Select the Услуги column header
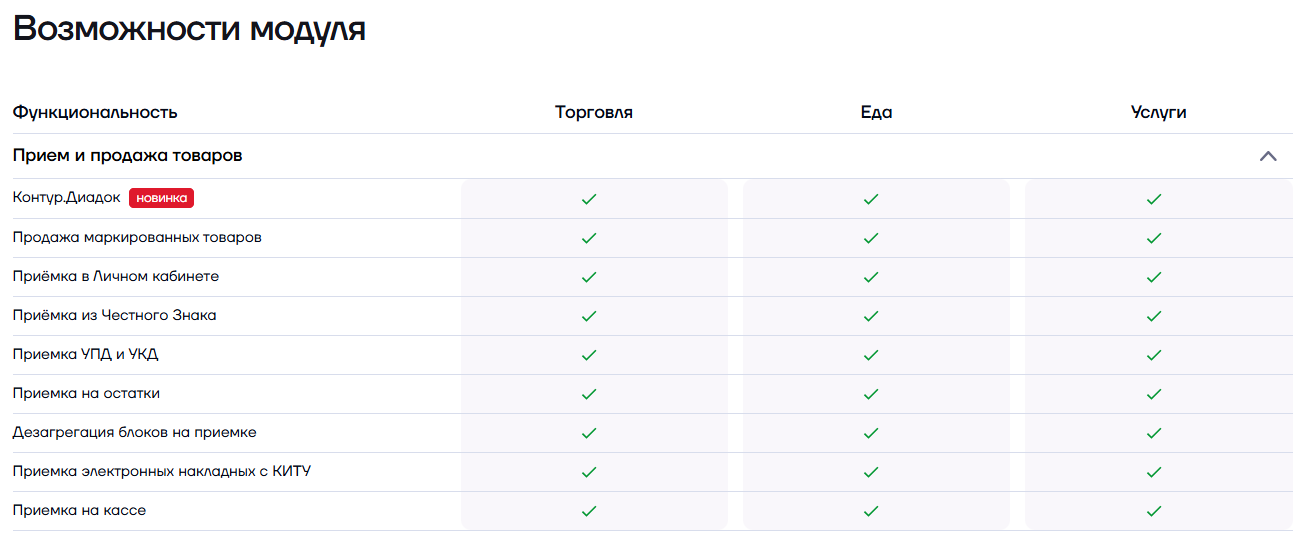Image resolution: width=1305 pixels, height=542 pixels. point(1158,112)
